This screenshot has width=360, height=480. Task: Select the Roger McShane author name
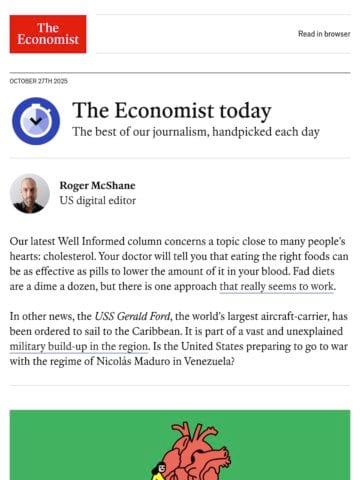(97, 185)
